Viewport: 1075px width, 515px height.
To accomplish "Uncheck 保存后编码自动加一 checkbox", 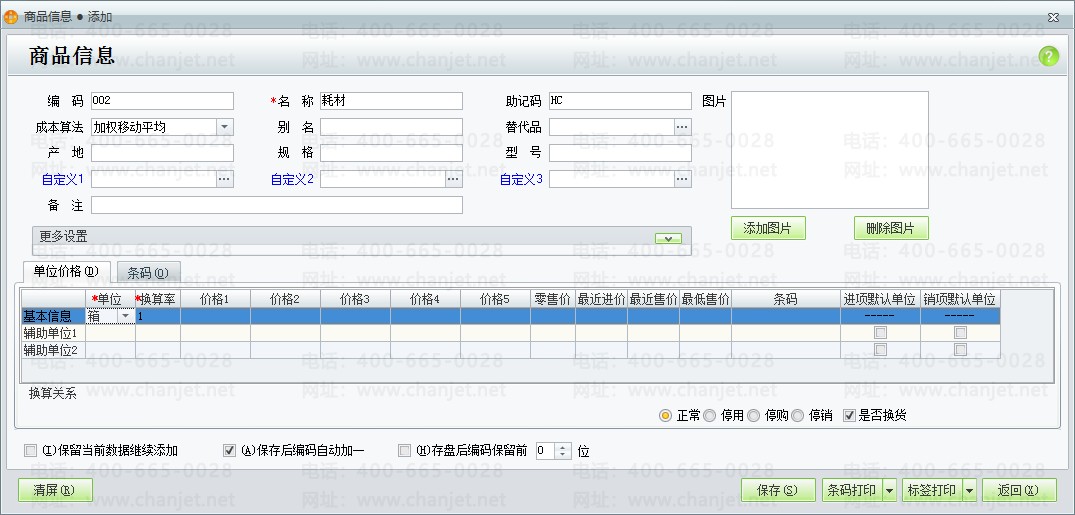I will tap(230, 451).
